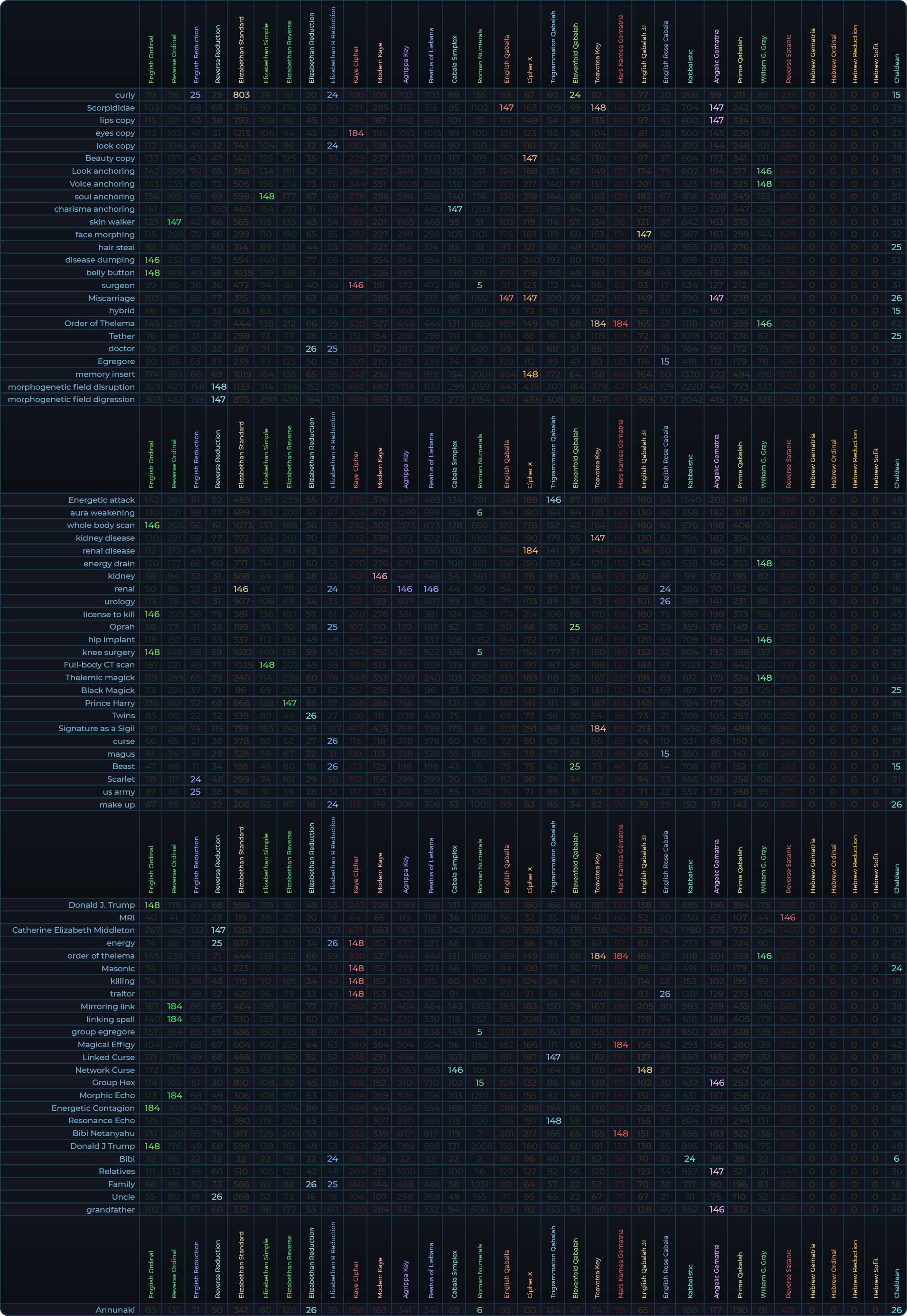Click highlighted 184 in eyes copy row

click(356, 133)
